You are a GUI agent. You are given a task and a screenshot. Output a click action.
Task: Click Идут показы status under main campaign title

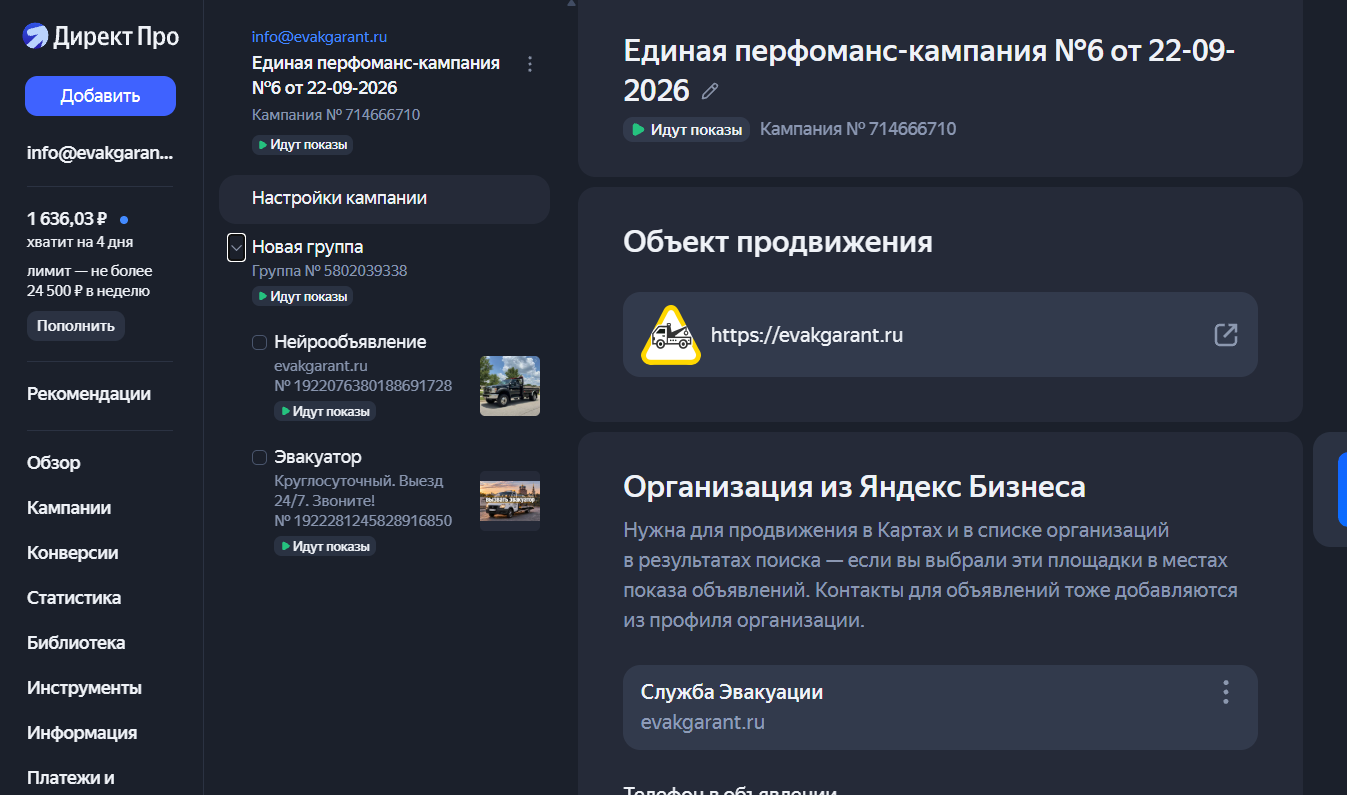[x=686, y=129]
